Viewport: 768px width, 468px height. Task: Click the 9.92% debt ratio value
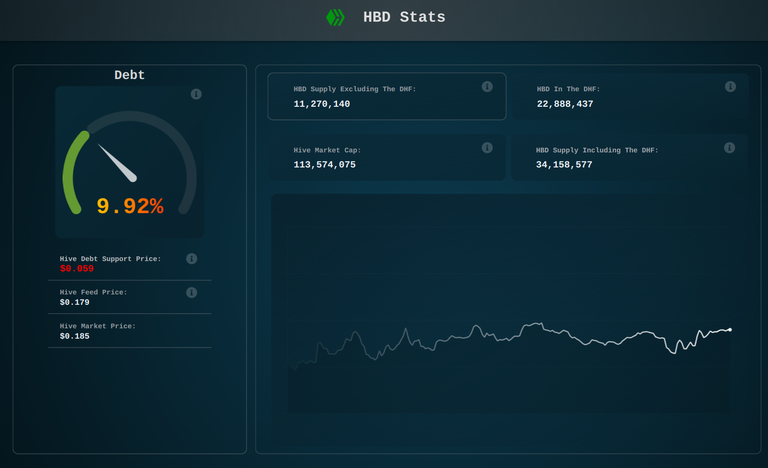(130, 206)
